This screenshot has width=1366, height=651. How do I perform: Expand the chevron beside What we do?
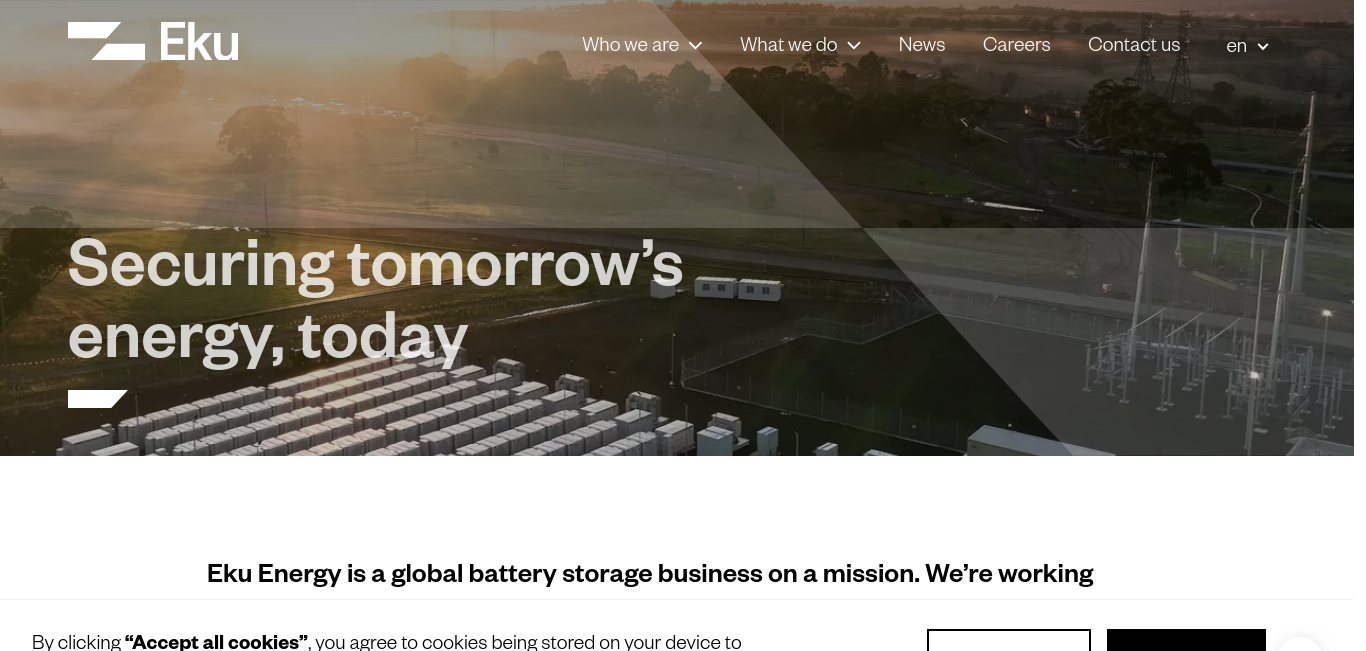point(854,46)
